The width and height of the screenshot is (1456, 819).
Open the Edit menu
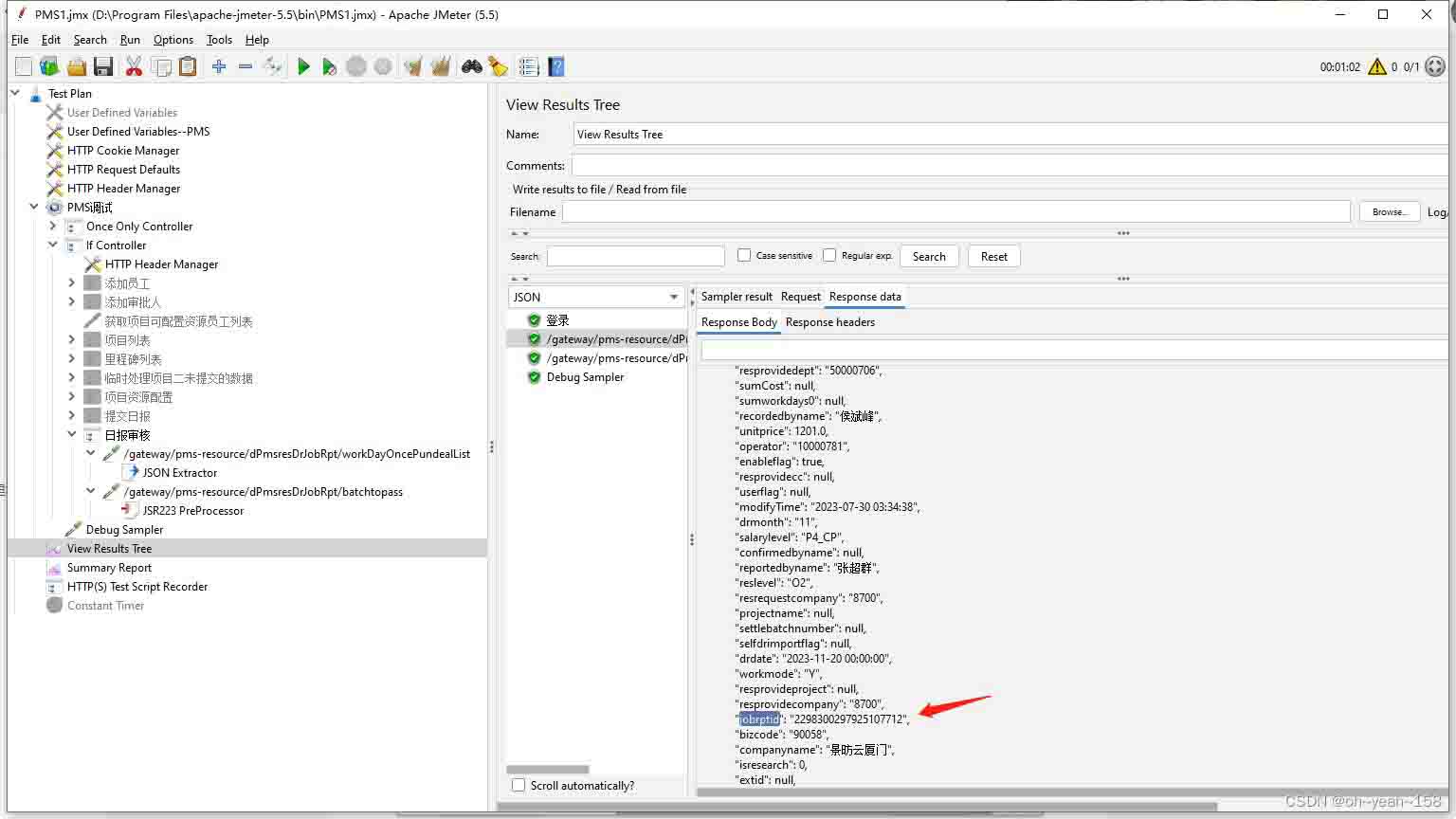(x=51, y=40)
